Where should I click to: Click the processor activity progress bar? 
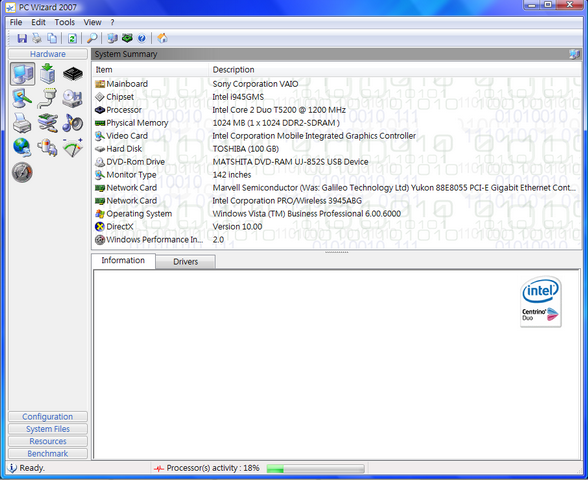click(315, 468)
